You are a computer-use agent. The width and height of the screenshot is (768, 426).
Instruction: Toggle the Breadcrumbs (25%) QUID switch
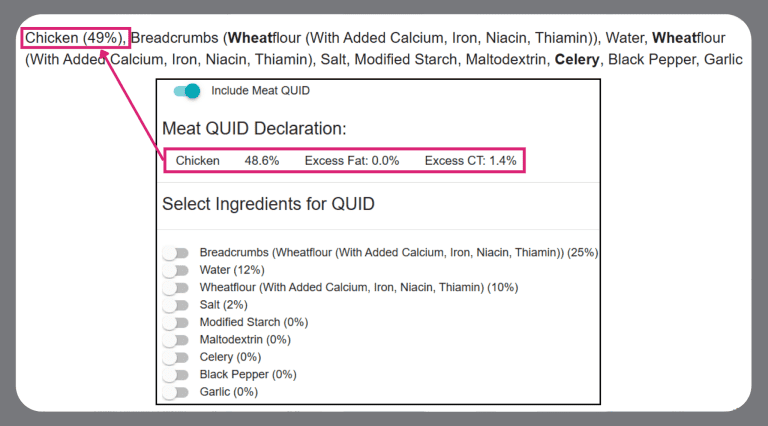pos(176,253)
